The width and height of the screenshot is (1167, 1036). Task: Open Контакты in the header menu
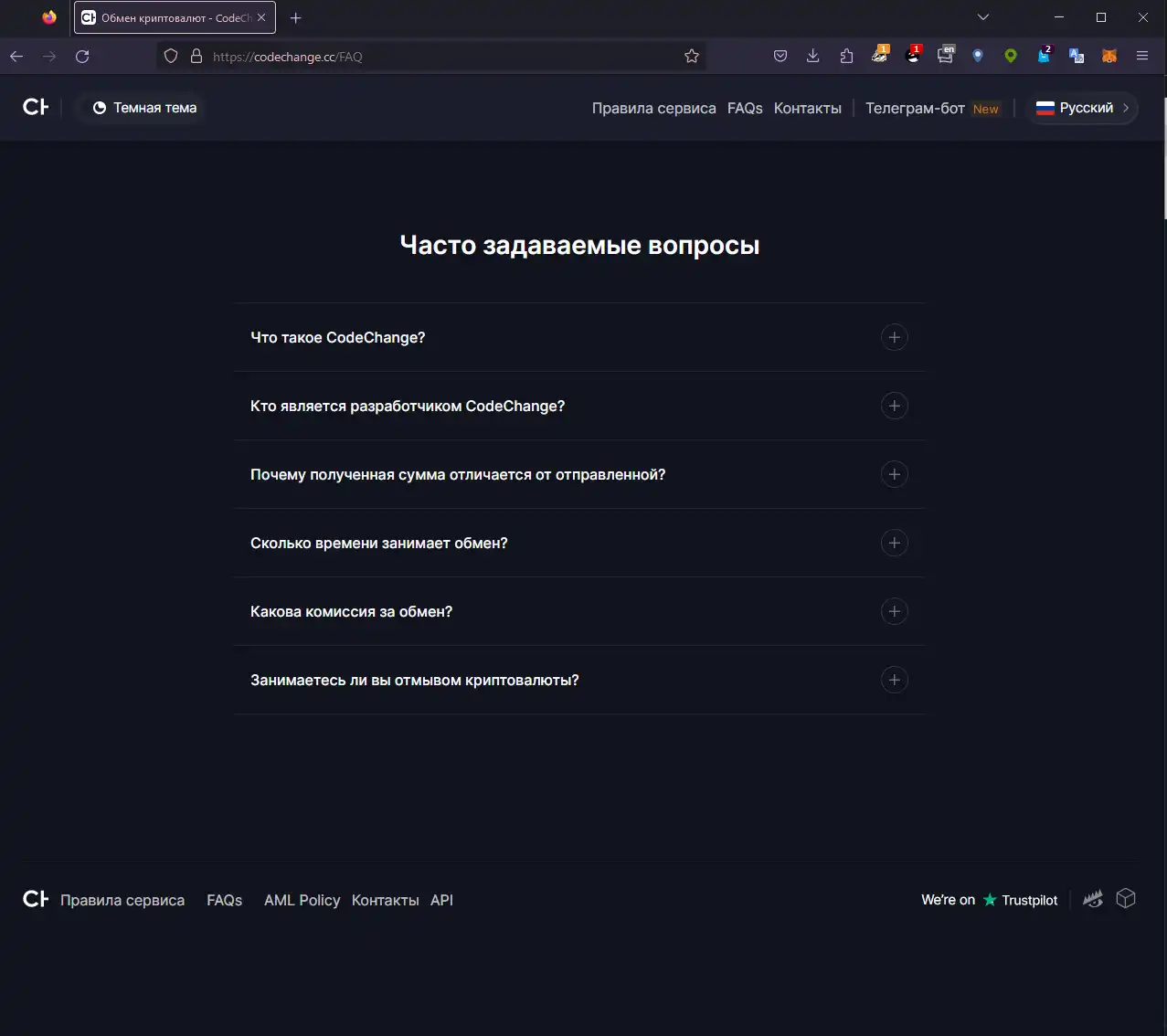(808, 108)
